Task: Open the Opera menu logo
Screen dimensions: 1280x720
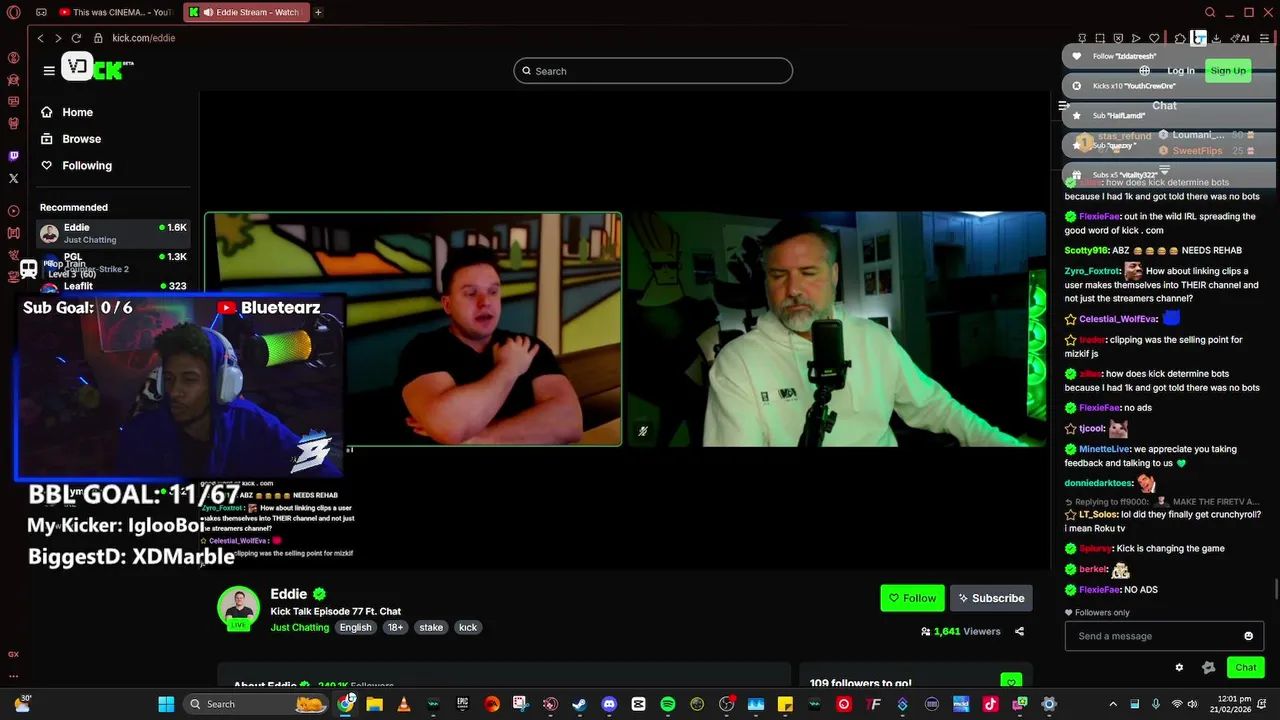Action: pos(13,12)
